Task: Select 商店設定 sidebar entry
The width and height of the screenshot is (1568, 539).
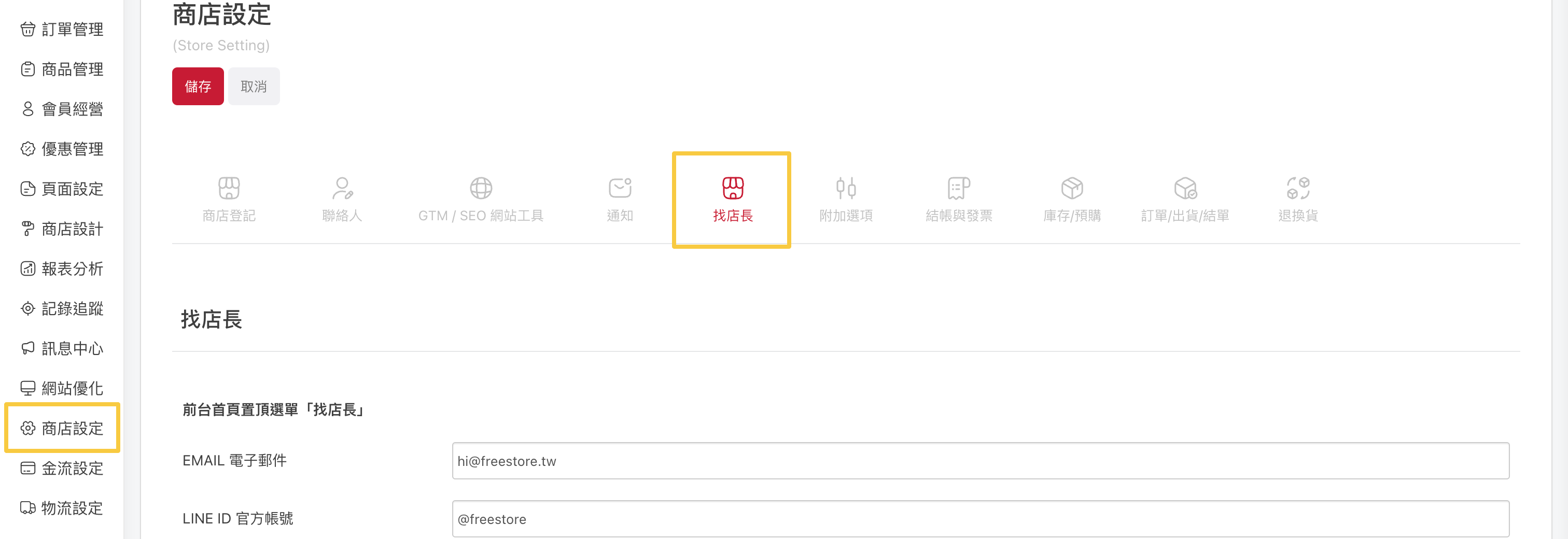Action: click(x=73, y=428)
